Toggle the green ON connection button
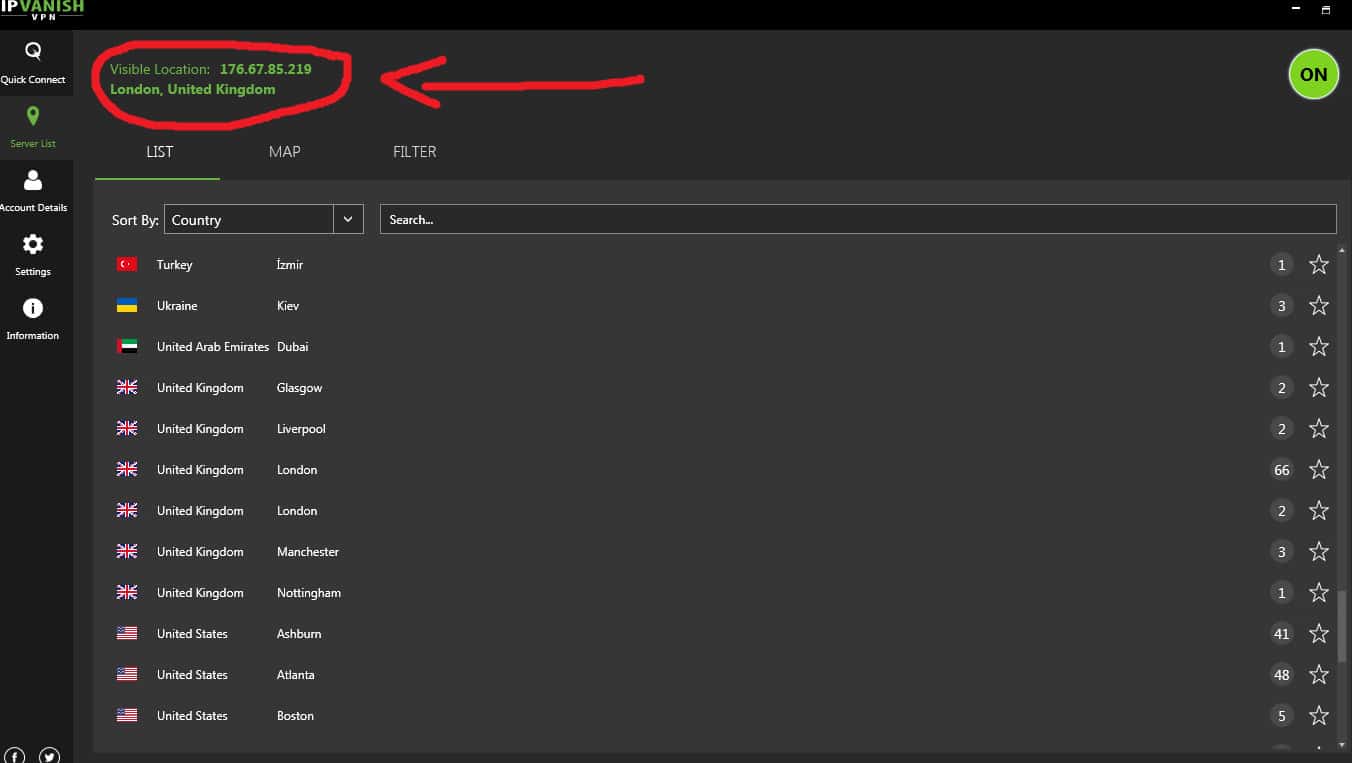Image resolution: width=1352 pixels, height=763 pixels. tap(1313, 74)
